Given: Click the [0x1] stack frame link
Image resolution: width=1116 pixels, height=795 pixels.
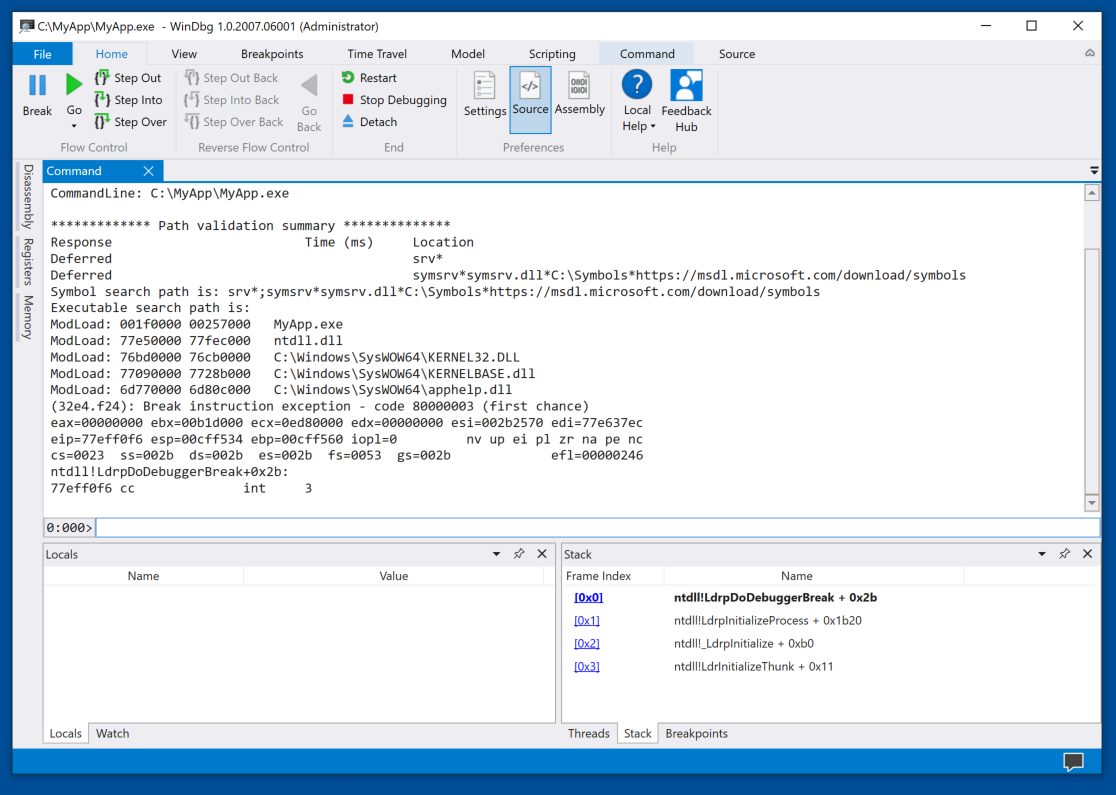Looking at the screenshot, I should 587,621.
